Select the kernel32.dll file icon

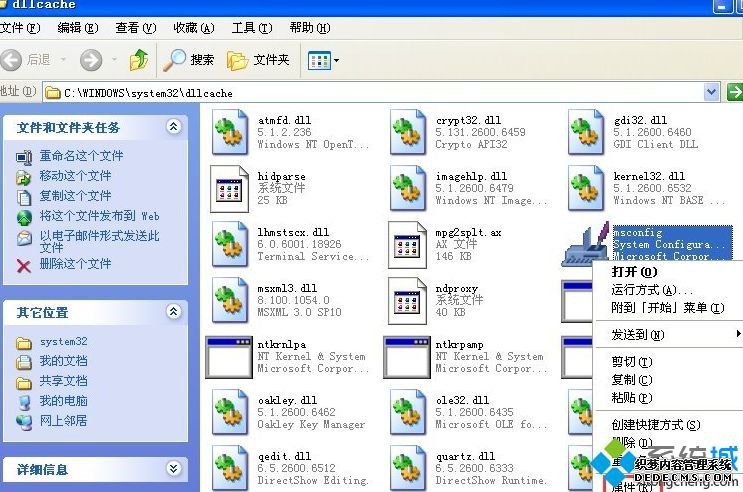click(587, 188)
